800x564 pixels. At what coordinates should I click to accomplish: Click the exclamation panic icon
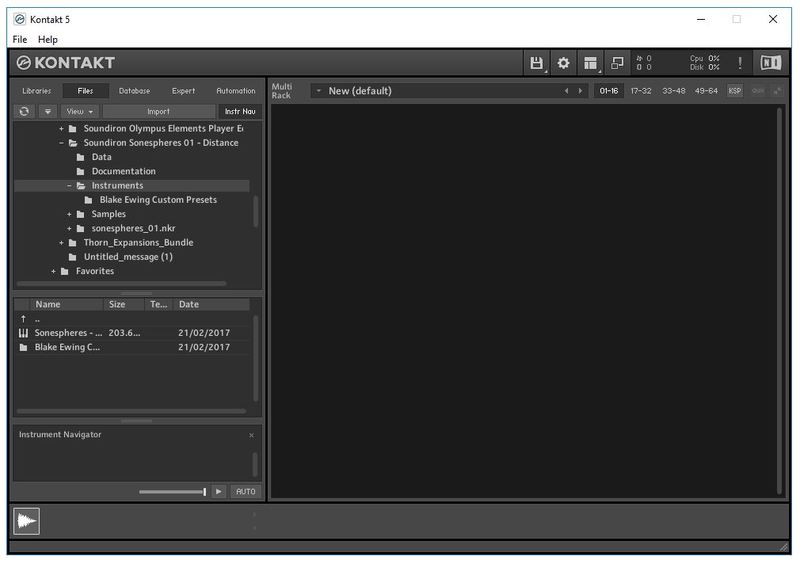740,63
